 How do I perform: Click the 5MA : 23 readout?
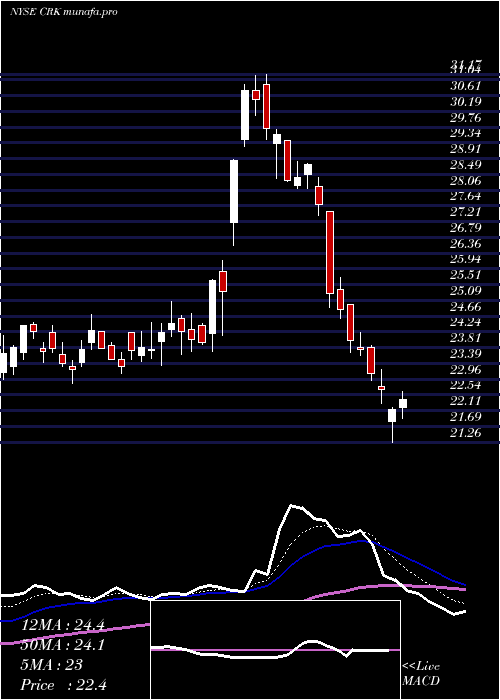52,665
